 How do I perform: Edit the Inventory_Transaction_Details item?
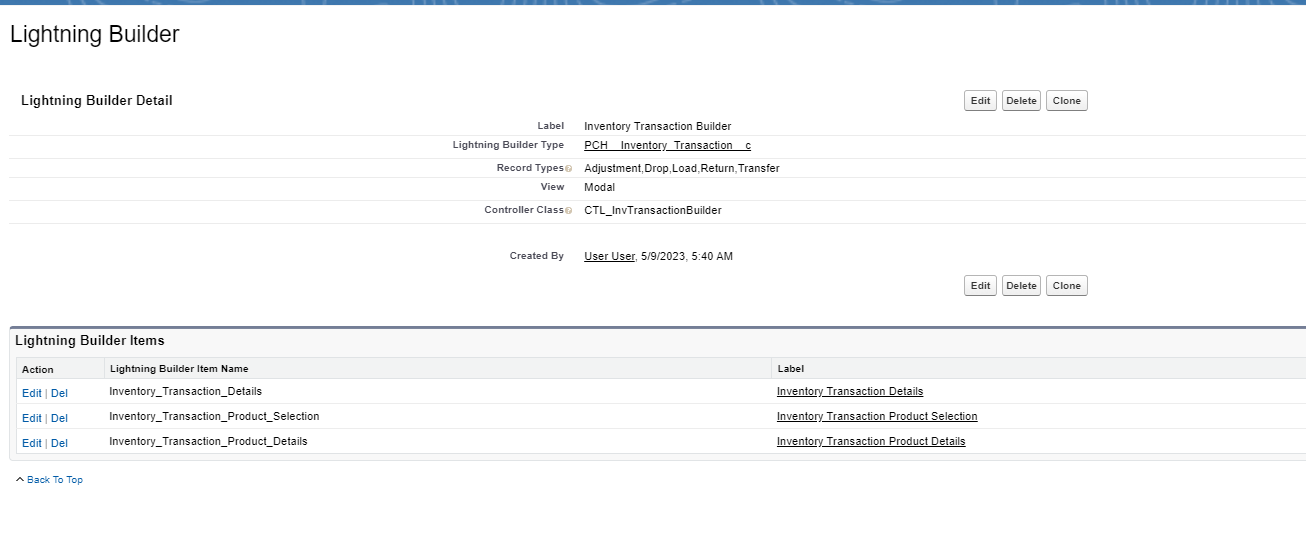(31, 393)
